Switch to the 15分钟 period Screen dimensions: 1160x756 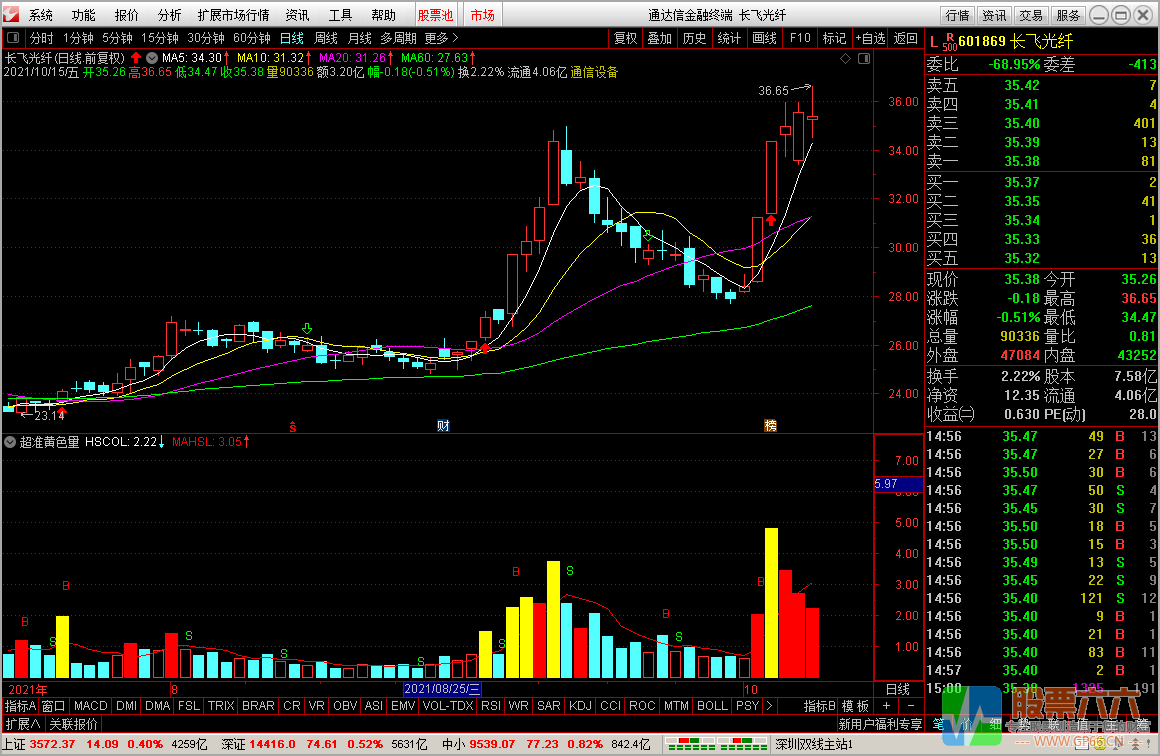pos(160,38)
